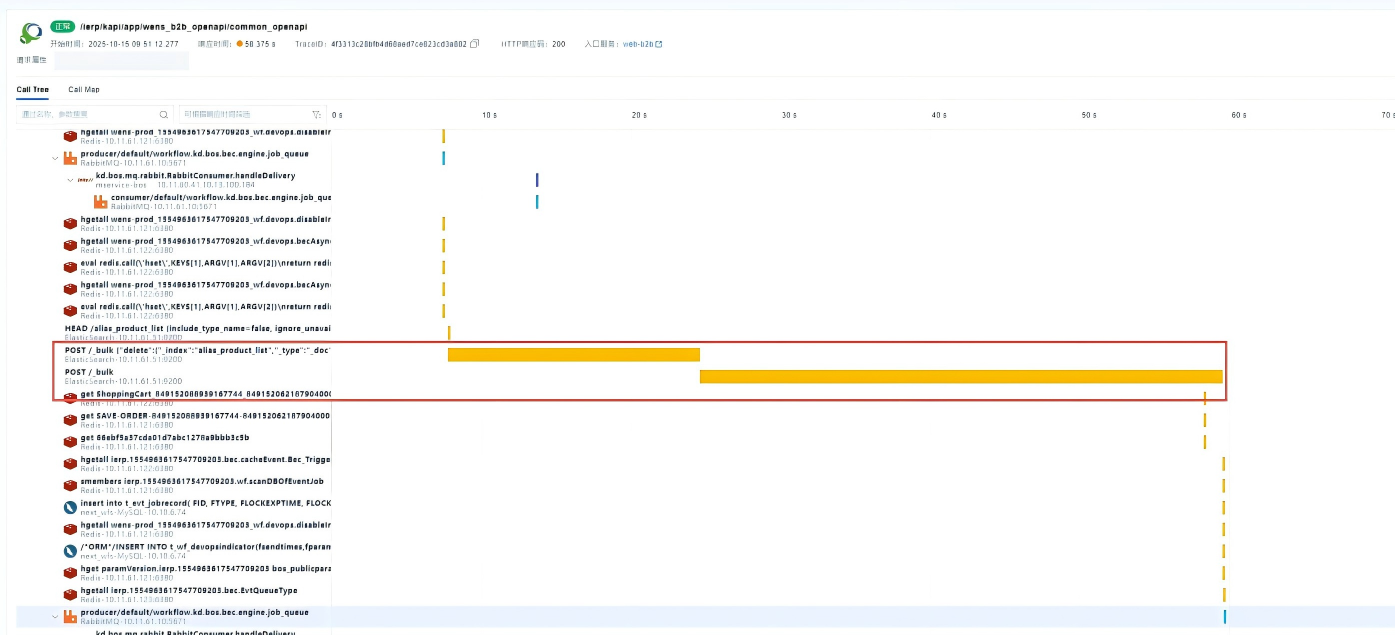
Task: Collapse the first producer/default job_queue node
Action: tap(55, 158)
